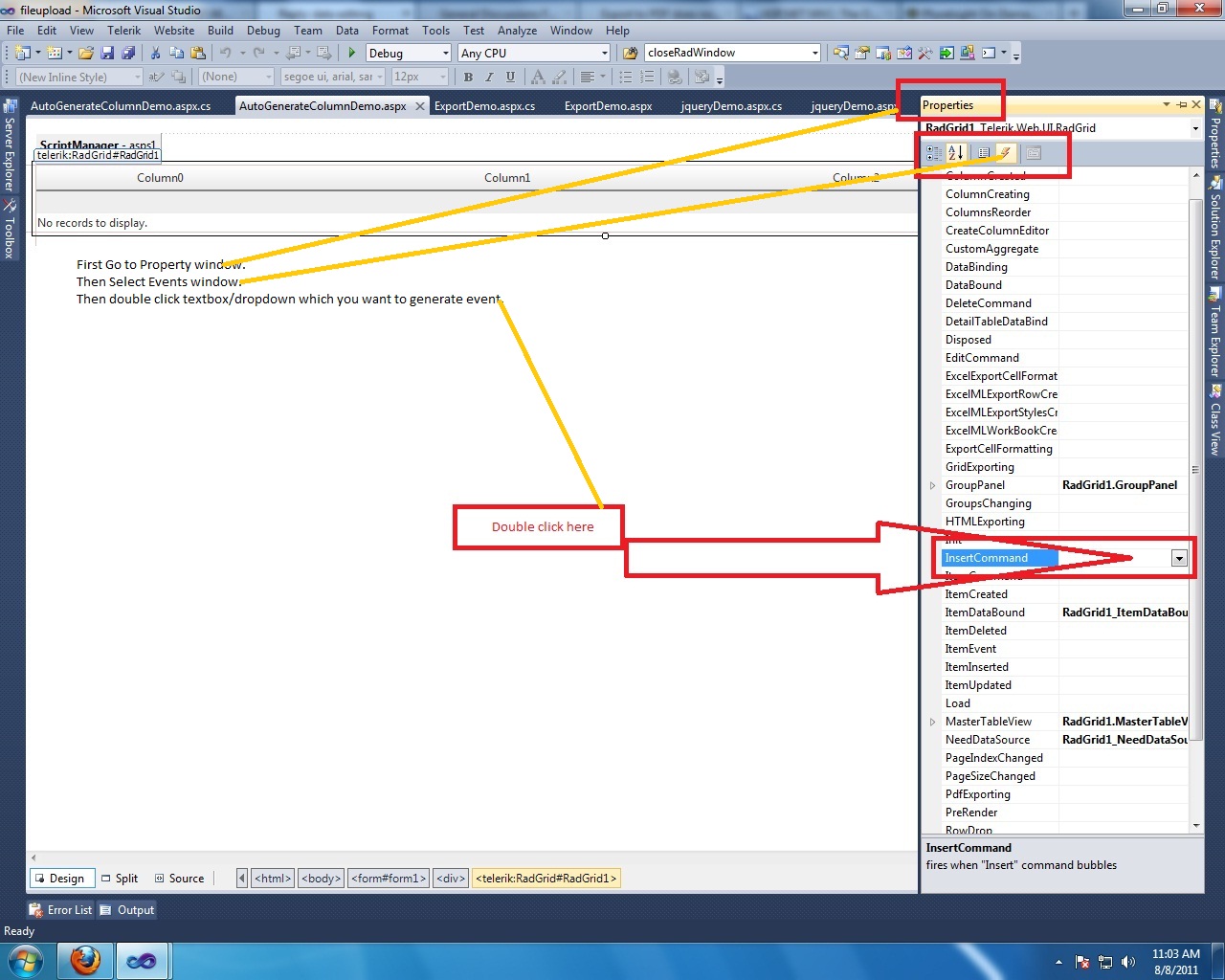The width and height of the screenshot is (1225, 980).
Task: Save the current file with the floppy icon
Action: pos(107,54)
